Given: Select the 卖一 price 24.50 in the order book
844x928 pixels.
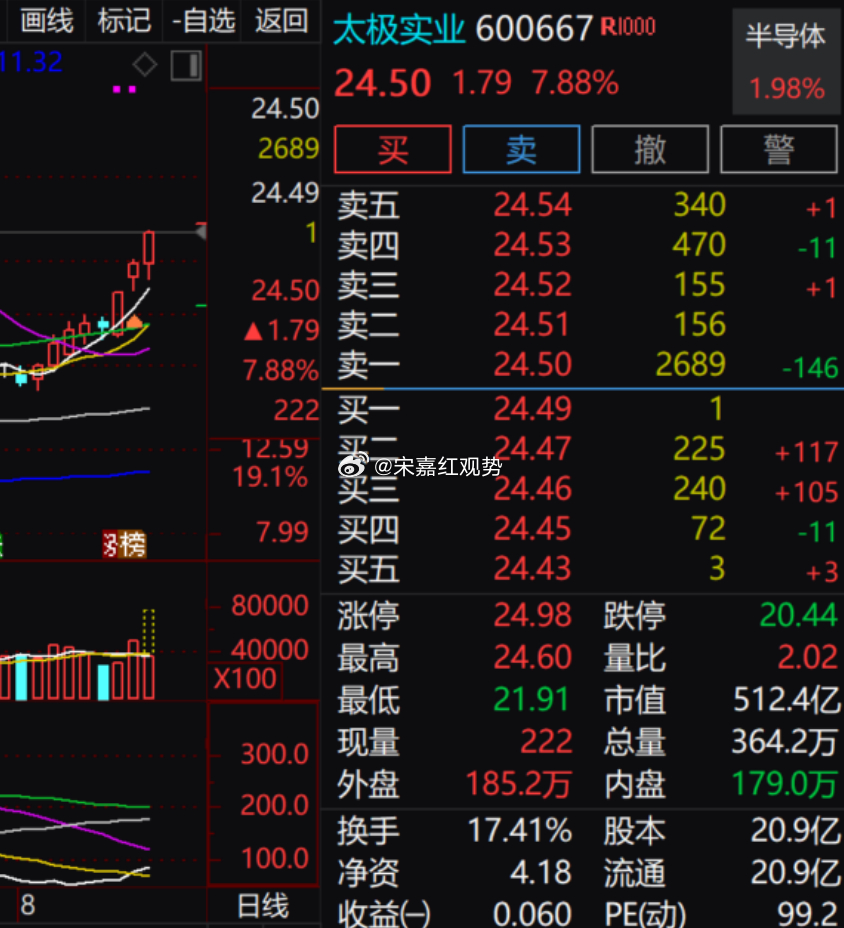Looking at the screenshot, I should [x=532, y=364].
